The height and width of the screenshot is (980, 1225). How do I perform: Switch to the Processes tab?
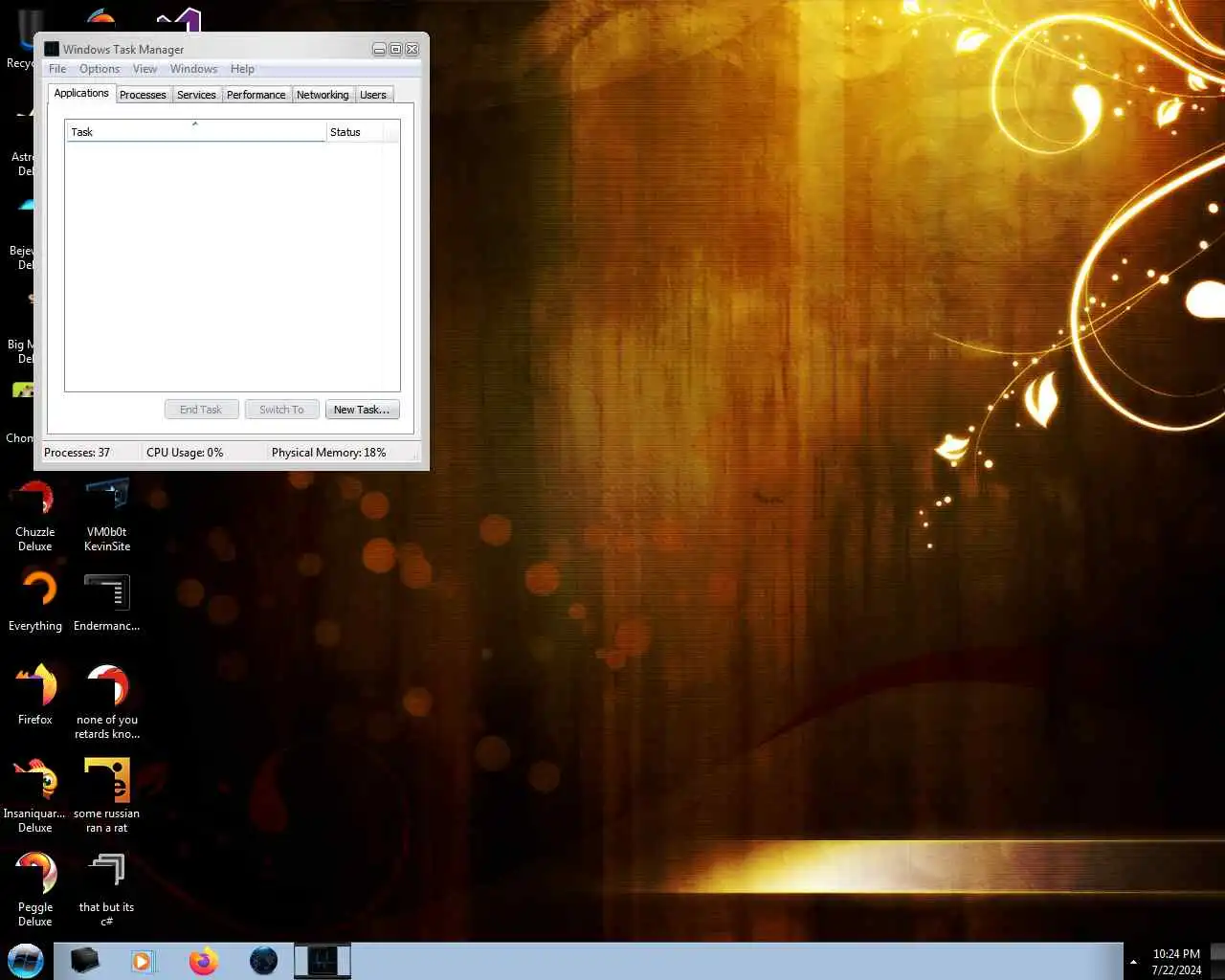143,95
